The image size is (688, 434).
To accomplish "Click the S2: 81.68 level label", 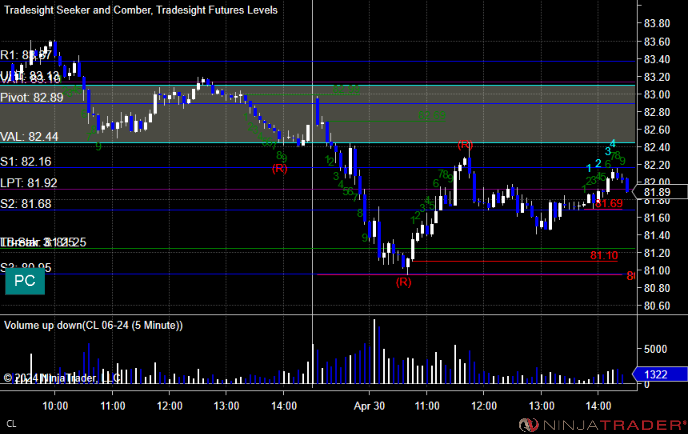I will tap(26, 204).
